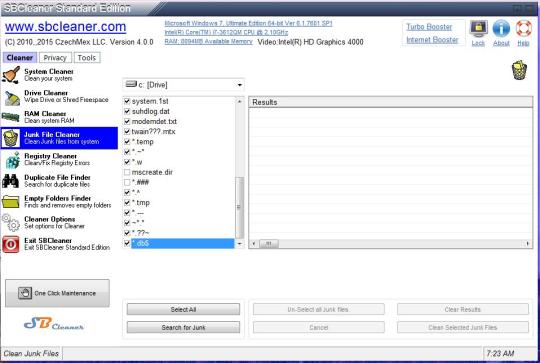Click the Help lifebuoy icon
The image size is (540, 363).
[x=523, y=28]
